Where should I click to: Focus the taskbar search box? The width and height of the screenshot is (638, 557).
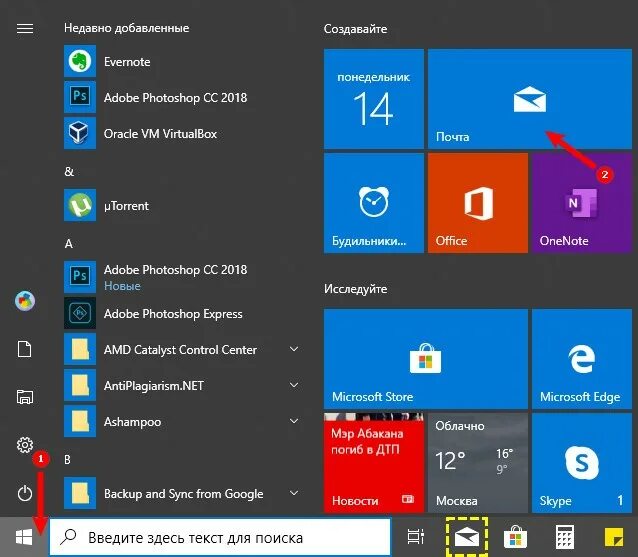click(x=220, y=537)
